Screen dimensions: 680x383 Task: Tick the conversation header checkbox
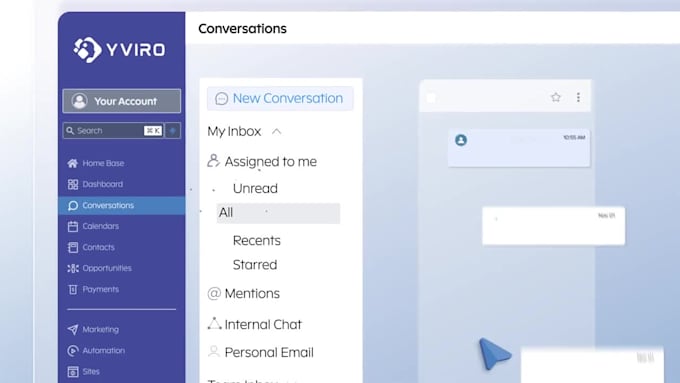coord(431,98)
